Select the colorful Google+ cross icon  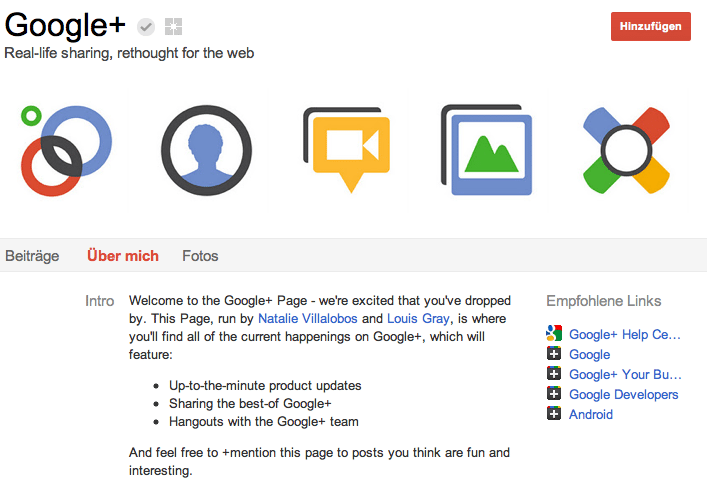tap(626, 150)
